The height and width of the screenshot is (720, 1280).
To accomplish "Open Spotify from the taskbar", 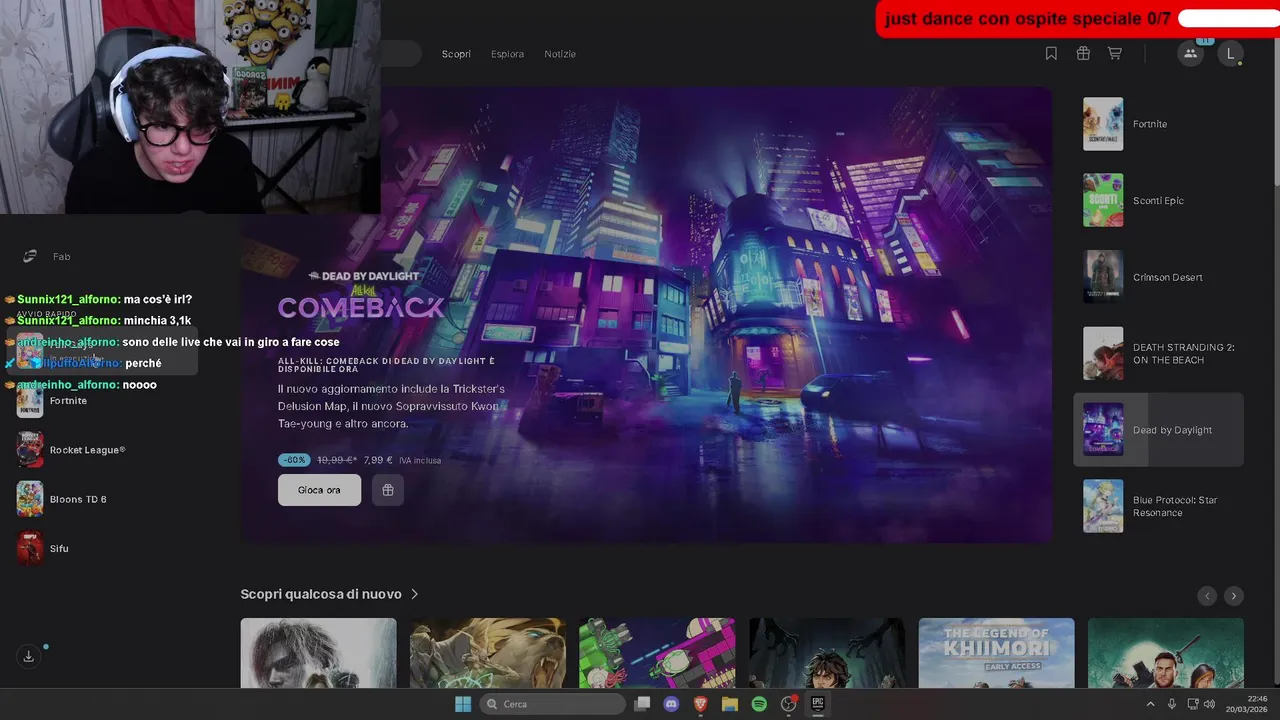I will tap(759, 704).
